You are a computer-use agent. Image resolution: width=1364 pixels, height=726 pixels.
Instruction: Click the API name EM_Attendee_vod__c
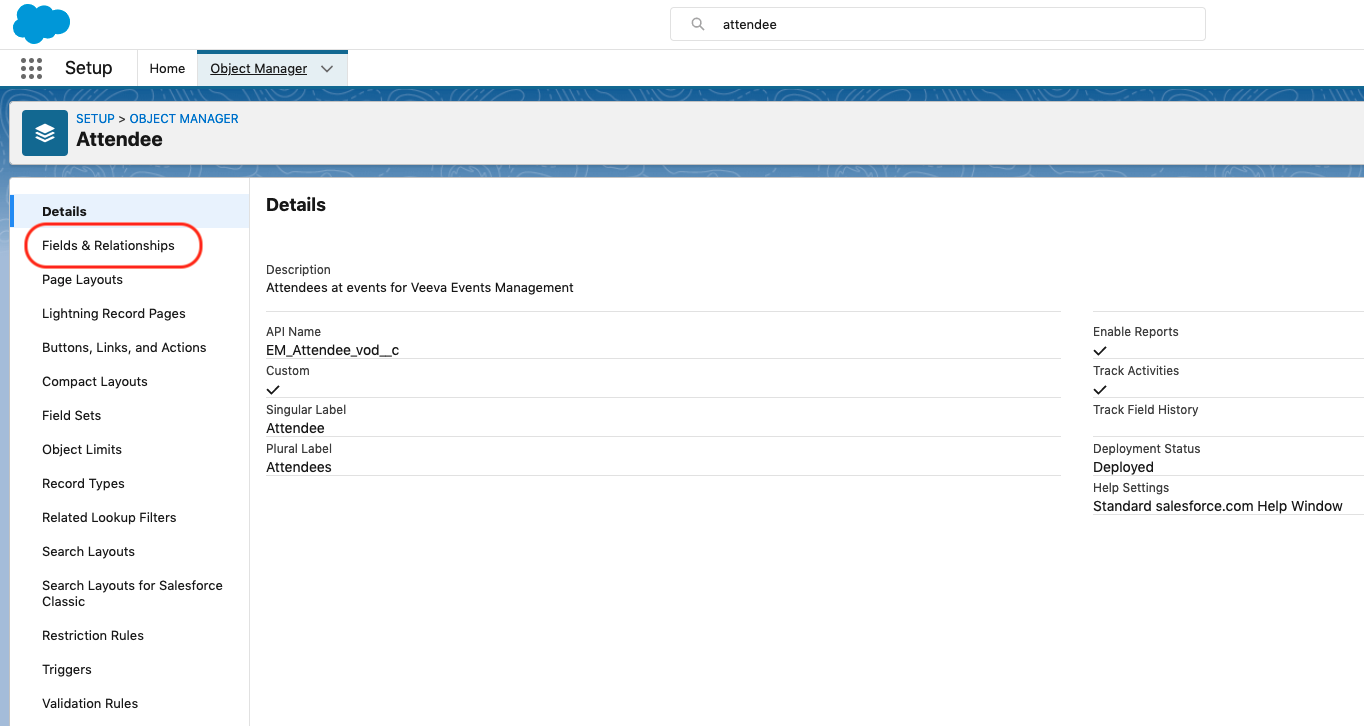(x=332, y=350)
